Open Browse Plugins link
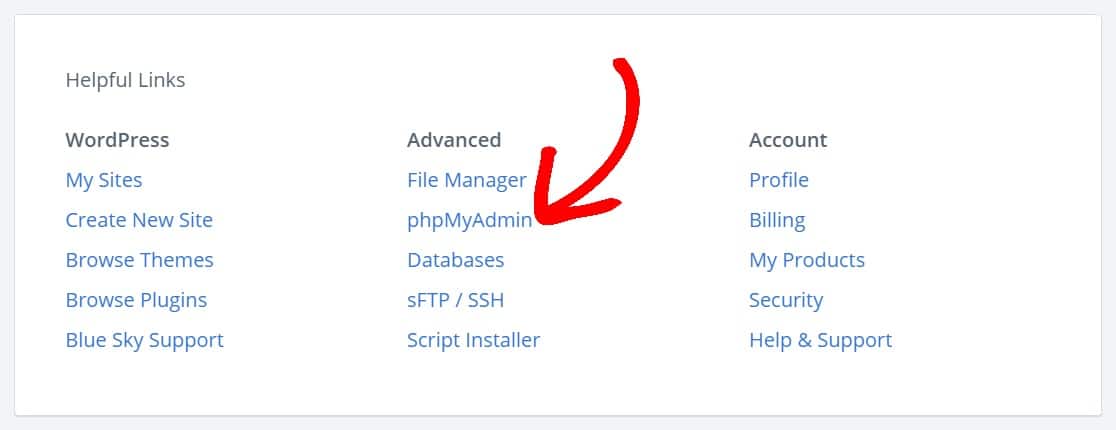 136,300
